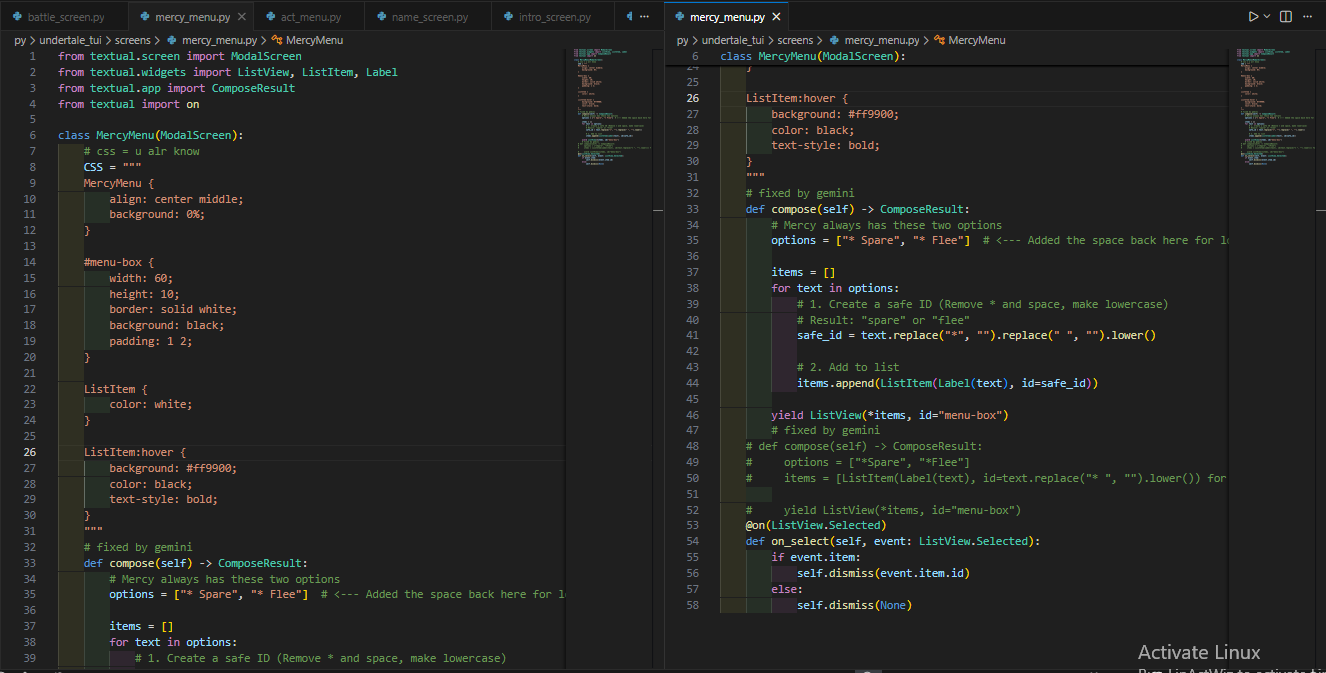The height and width of the screenshot is (673, 1326).
Task: Open left editor group's More Actions menu
Action: pos(644,17)
